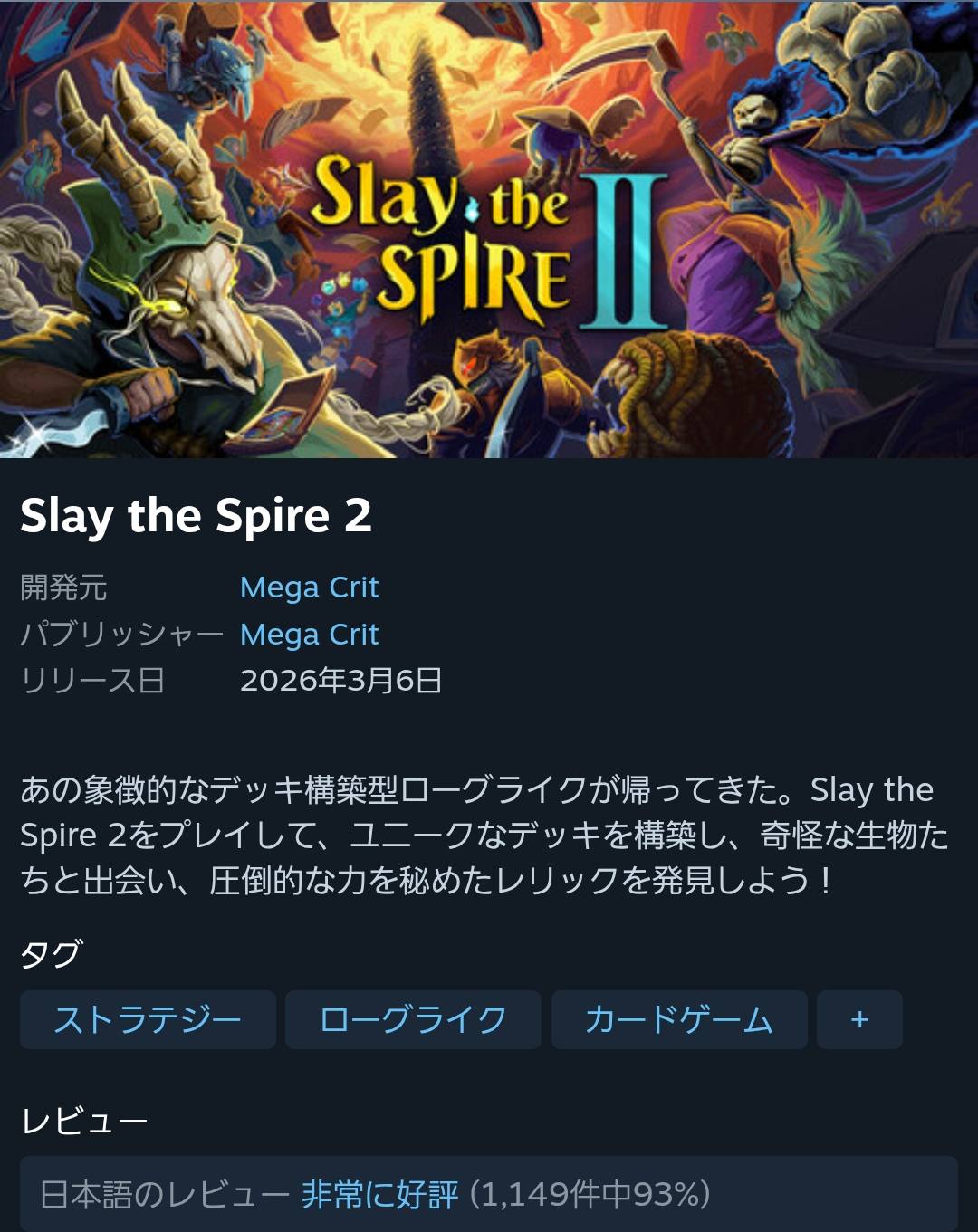Click the Slay the Spire 2 title heading
Image resolution: width=978 pixels, height=1232 pixels.
[x=196, y=516]
